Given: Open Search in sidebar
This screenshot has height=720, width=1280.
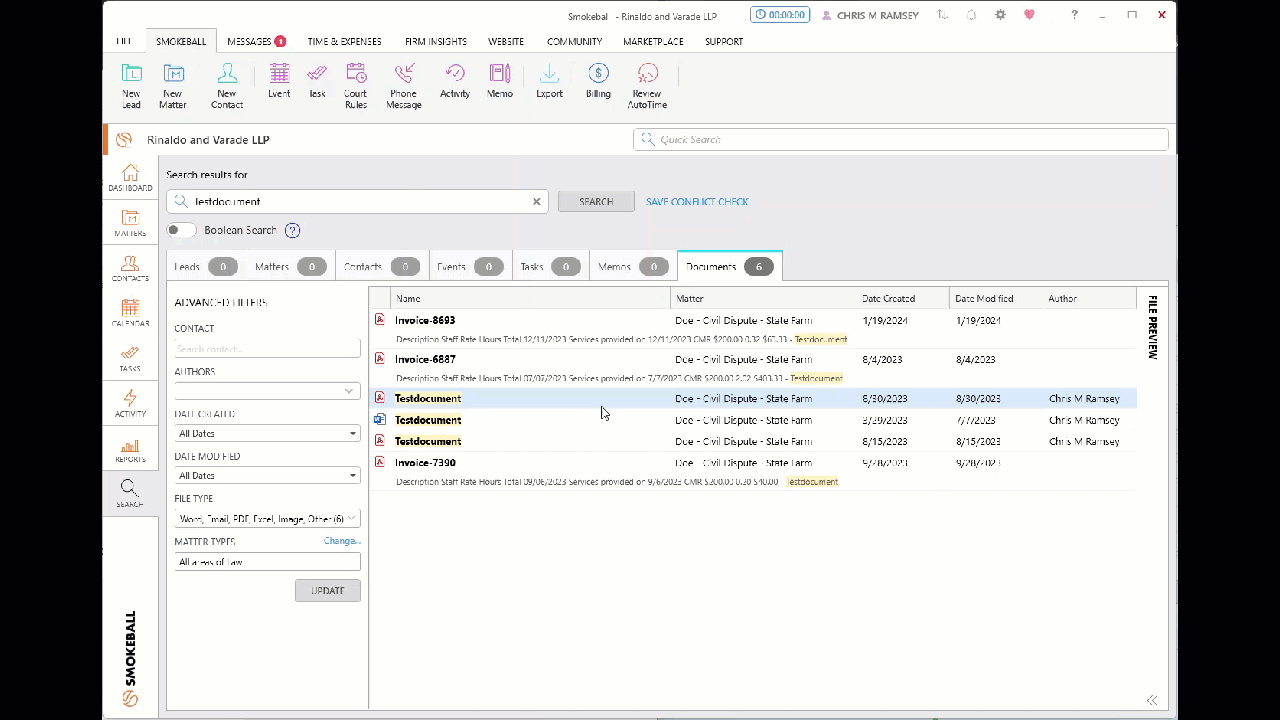Looking at the screenshot, I should coord(130,493).
